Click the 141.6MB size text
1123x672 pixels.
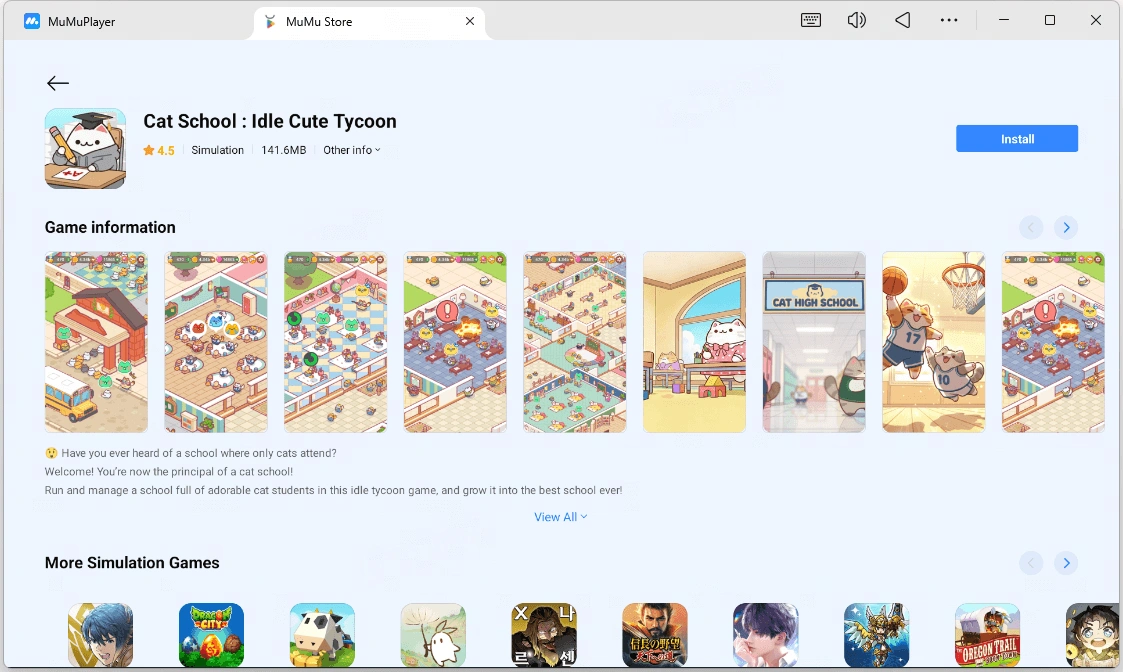point(284,150)
